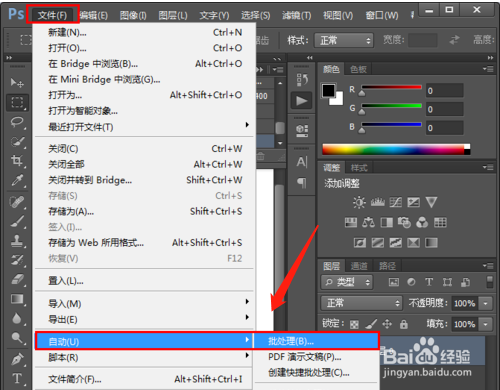Add a Curves adjustment

click(x=396, y=202)
